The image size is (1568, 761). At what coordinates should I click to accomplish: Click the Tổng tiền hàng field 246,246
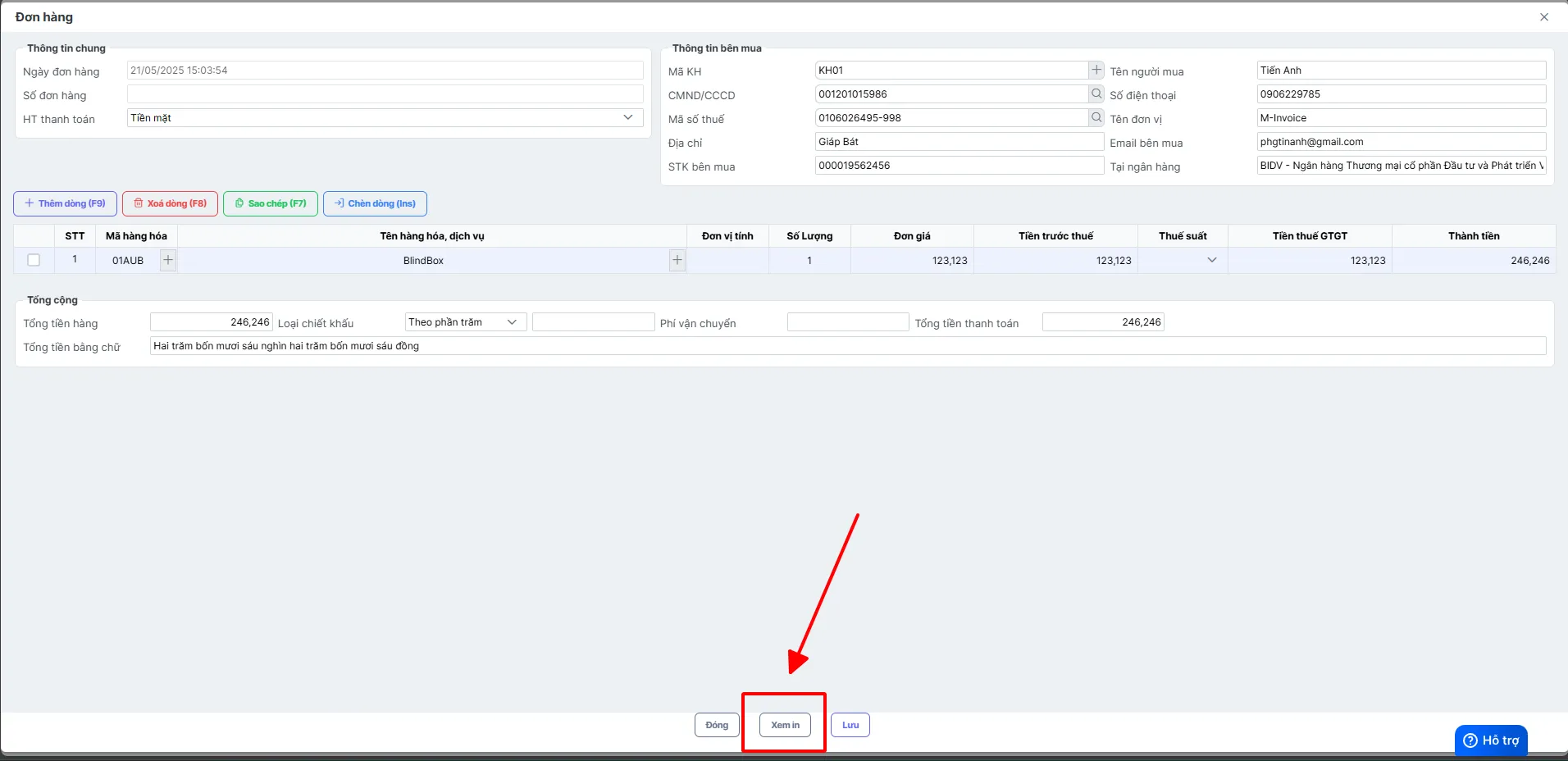(212, 322)
